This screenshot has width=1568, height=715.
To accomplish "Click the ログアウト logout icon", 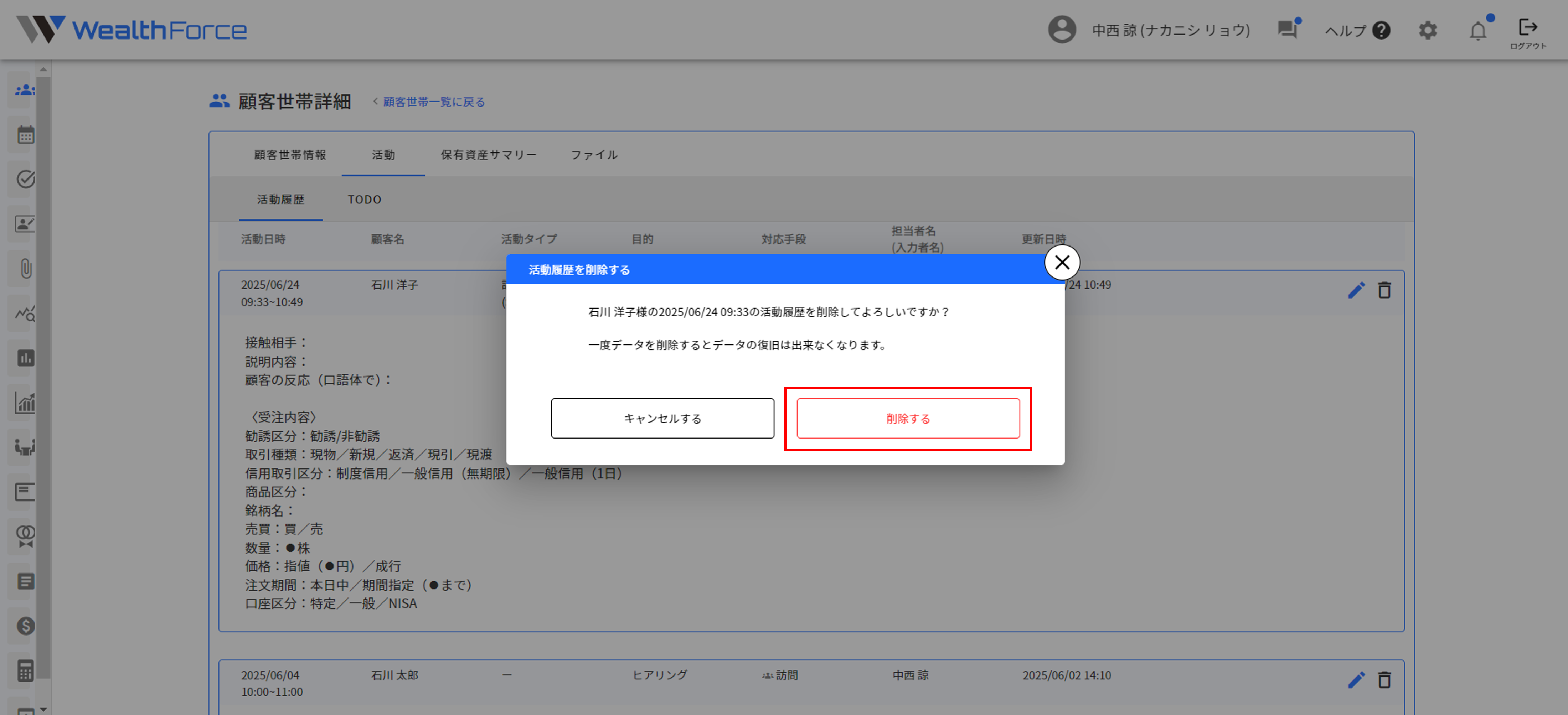I will click(1528, 33).
